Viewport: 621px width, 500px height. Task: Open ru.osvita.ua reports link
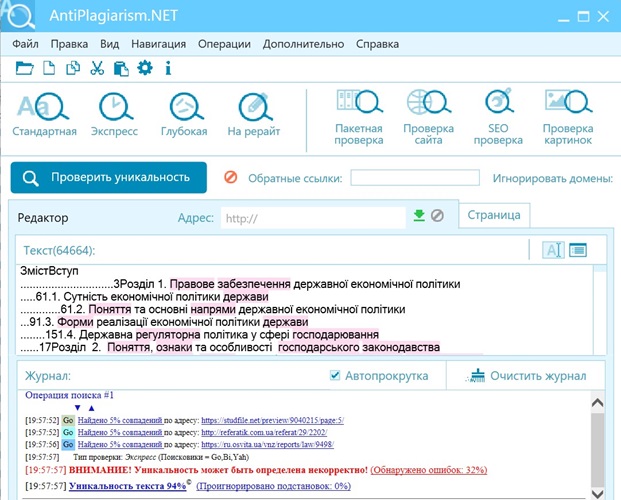click(x=267, y=445)
